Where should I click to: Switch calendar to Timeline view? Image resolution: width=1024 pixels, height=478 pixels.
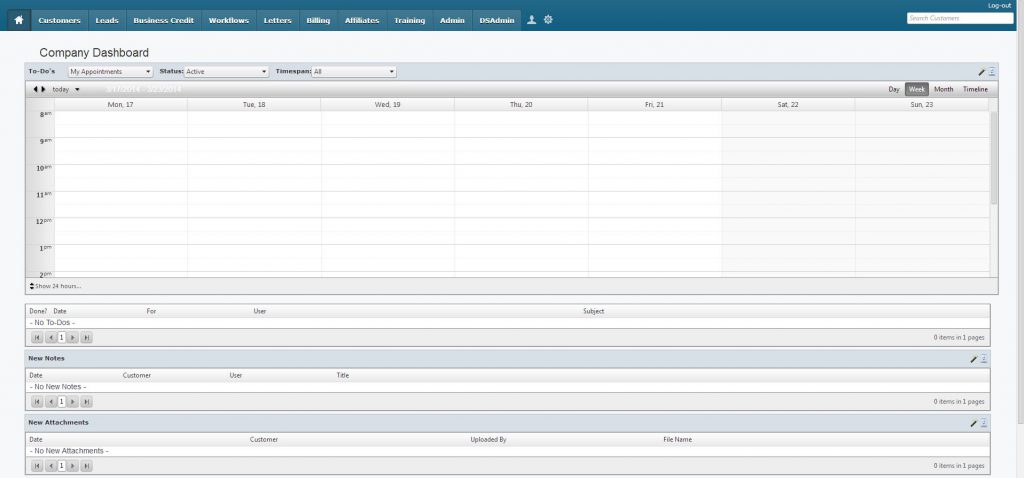tap(975, 89)
